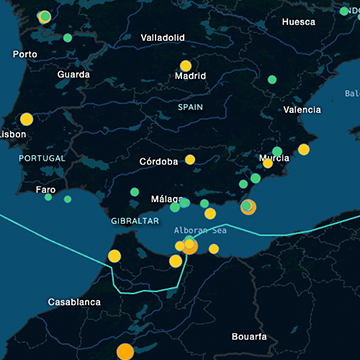
Task: Select the orange marker at map bottom near Casablanca
Action: pos(125,352)
